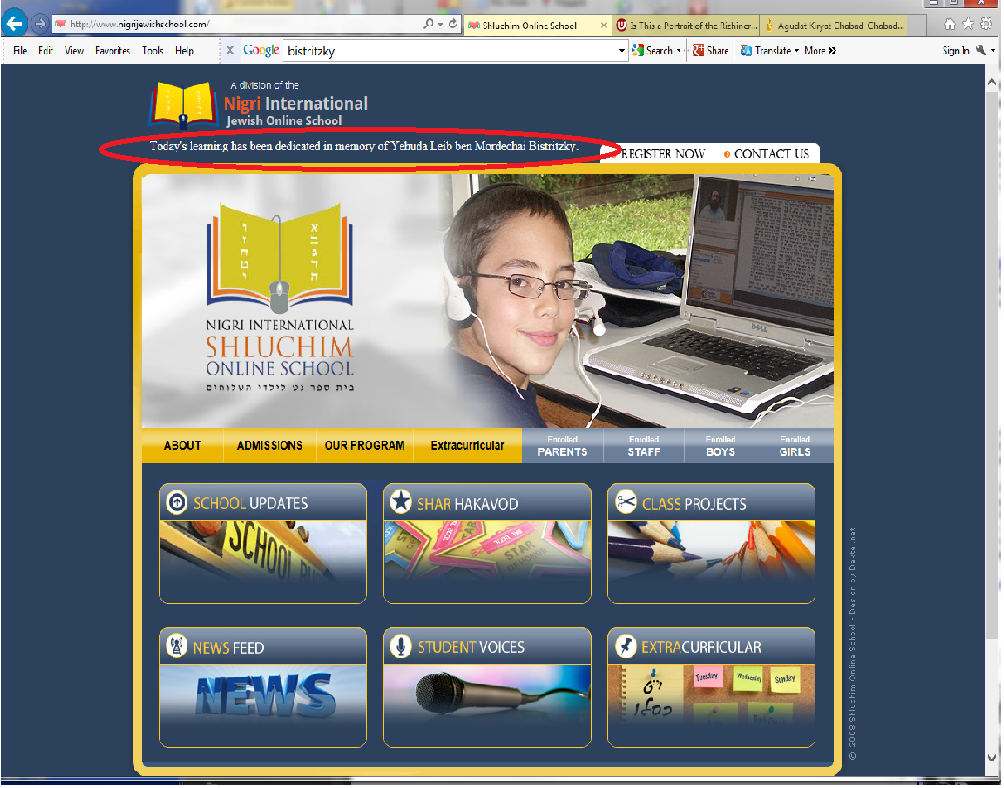The image size is (1004, 788).
Task: Click the browser Forward arrow button
Action: pyautogui.click(x=40, y=24)
